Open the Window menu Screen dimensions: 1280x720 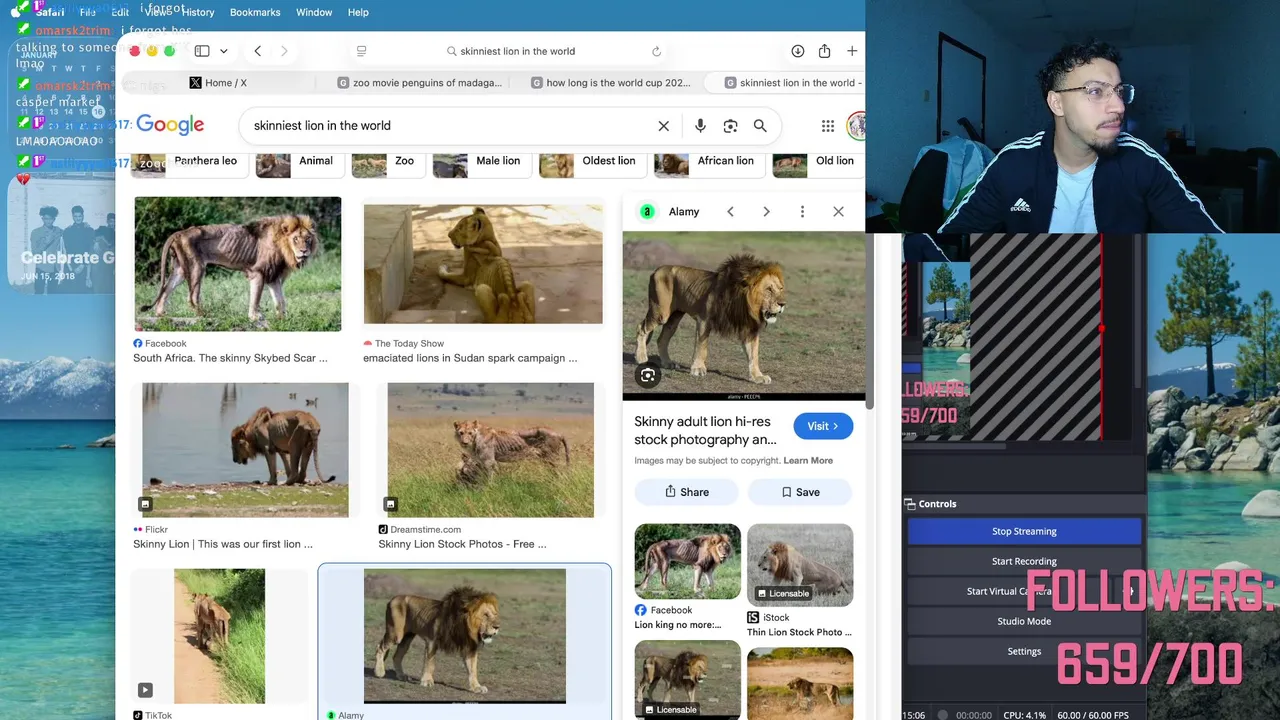314,12
